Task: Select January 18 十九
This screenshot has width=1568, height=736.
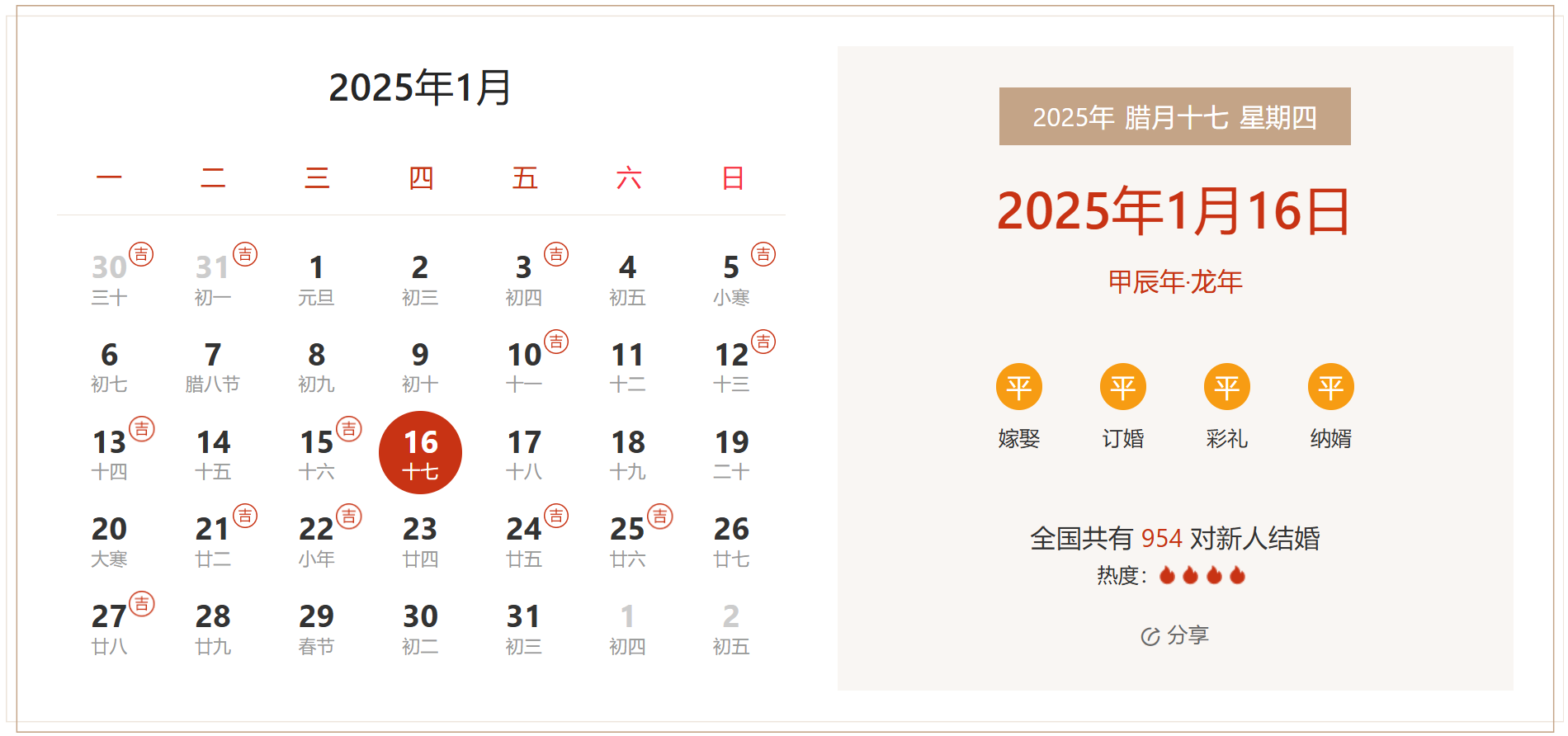Action: tap(627, 455)
